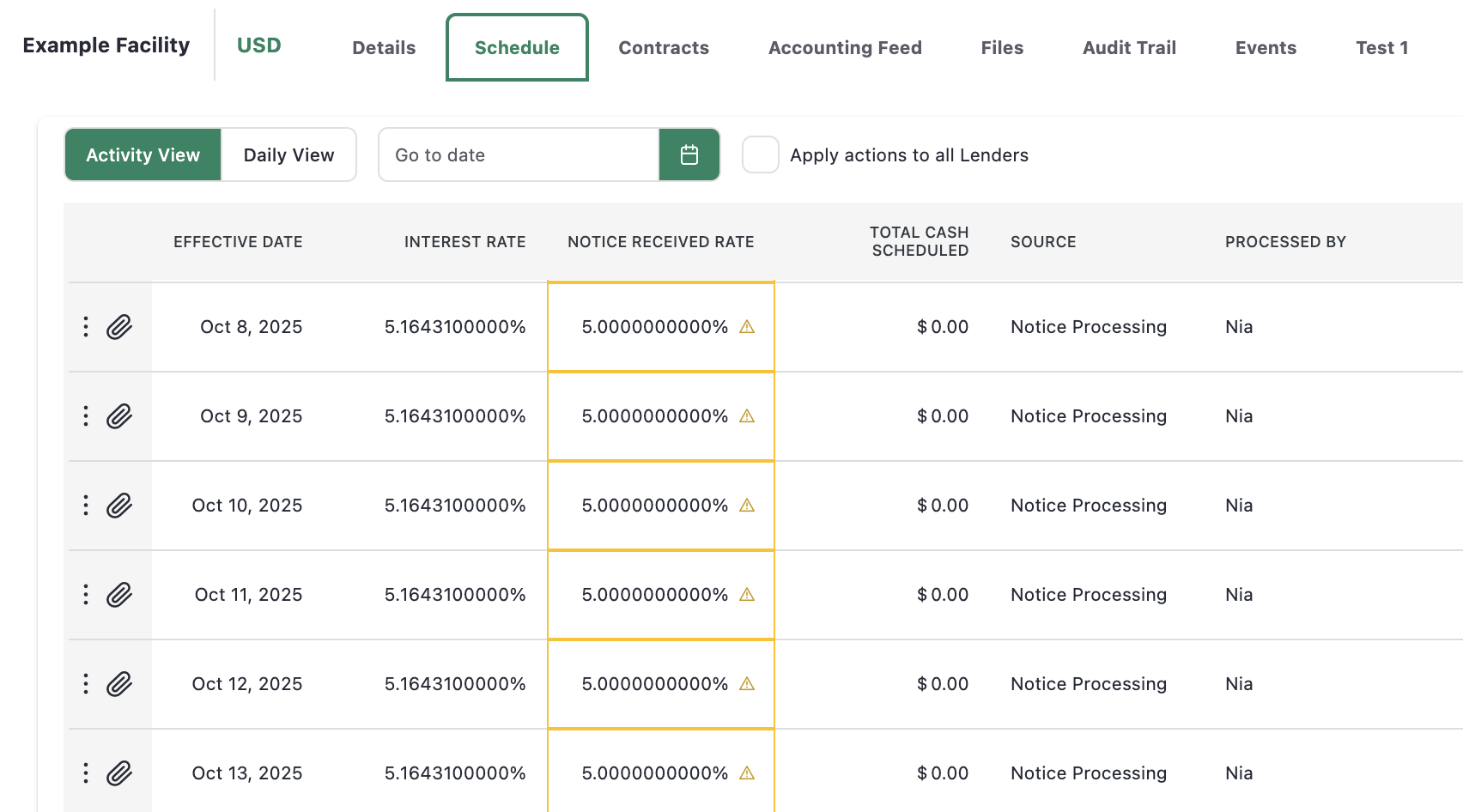1463x812 pixels.
Task: Select the Schedule tab
Action: (x=517, y=48)
